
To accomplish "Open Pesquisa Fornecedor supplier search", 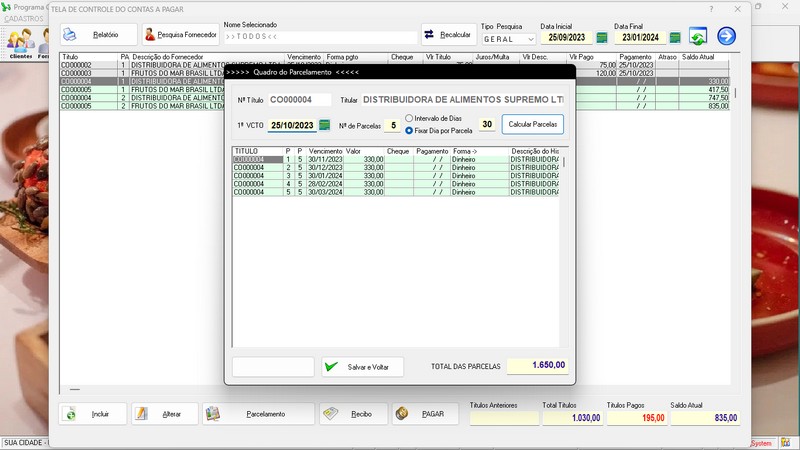I will tap(180, 35).
